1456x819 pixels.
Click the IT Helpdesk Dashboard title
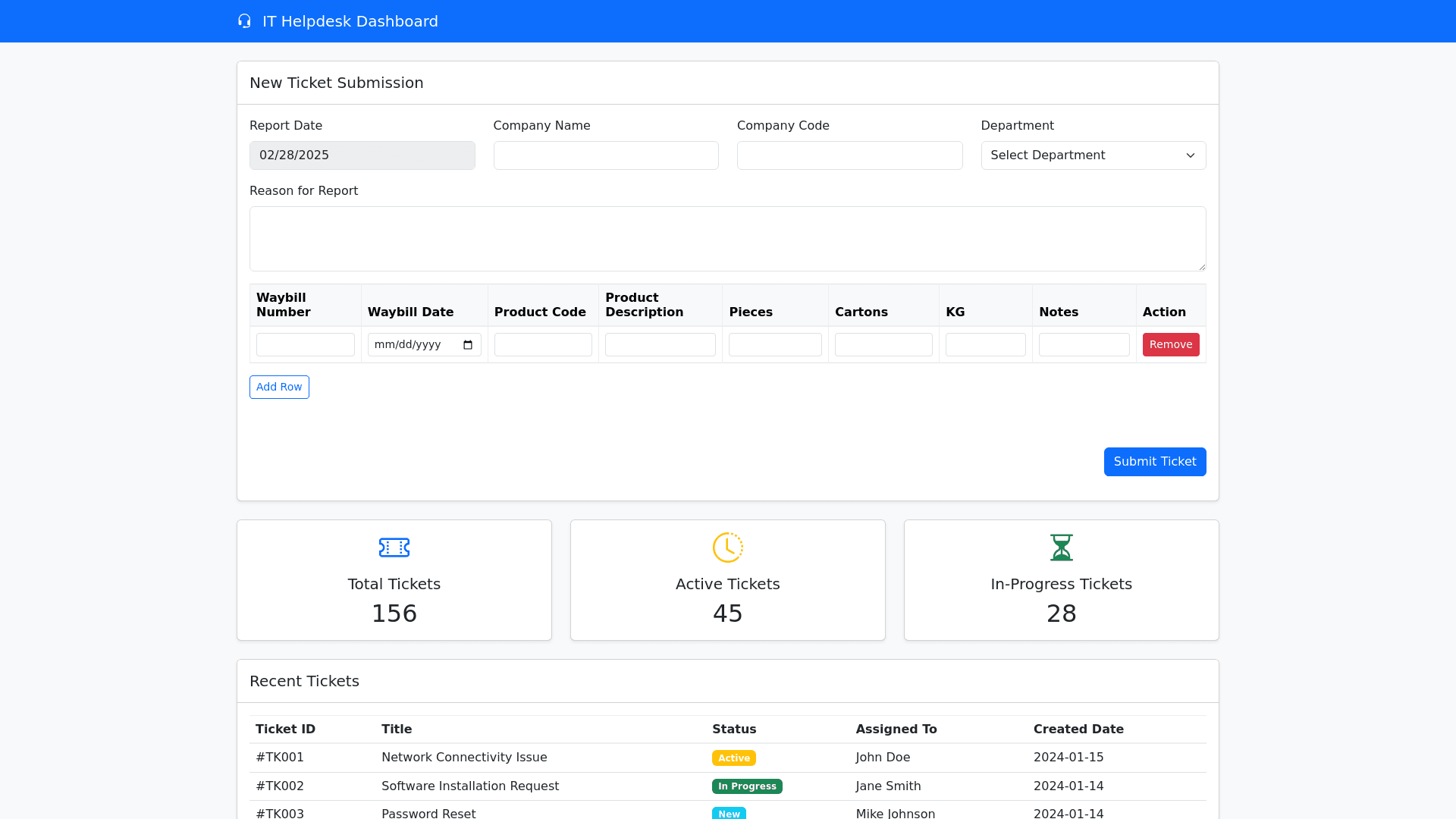tap(350, 21)
